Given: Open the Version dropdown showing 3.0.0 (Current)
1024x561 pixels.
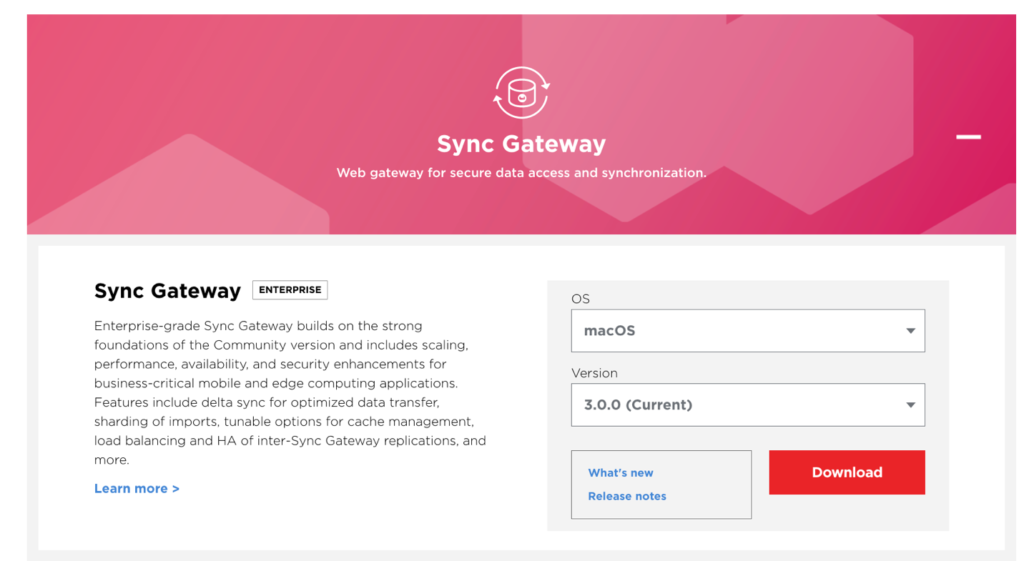Looking at the screenshot, I should (x=748, y=405).
